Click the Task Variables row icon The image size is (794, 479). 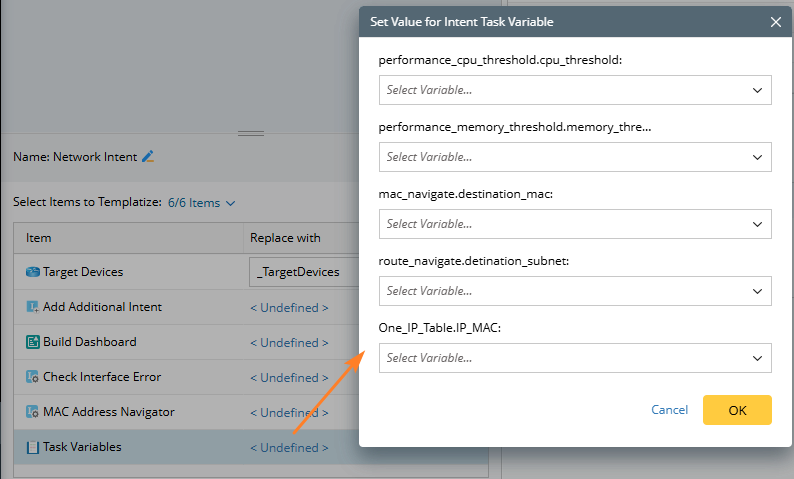pos(32,447)
